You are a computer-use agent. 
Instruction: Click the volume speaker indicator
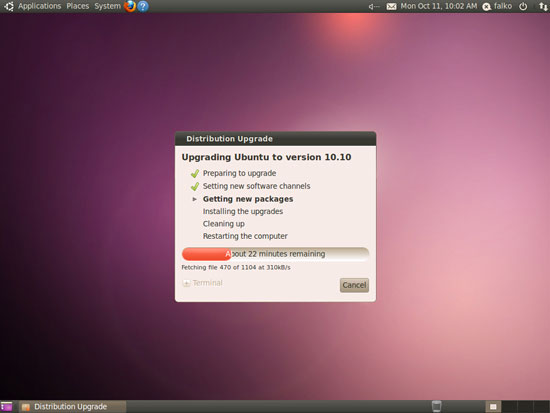[x=374, y=6]
